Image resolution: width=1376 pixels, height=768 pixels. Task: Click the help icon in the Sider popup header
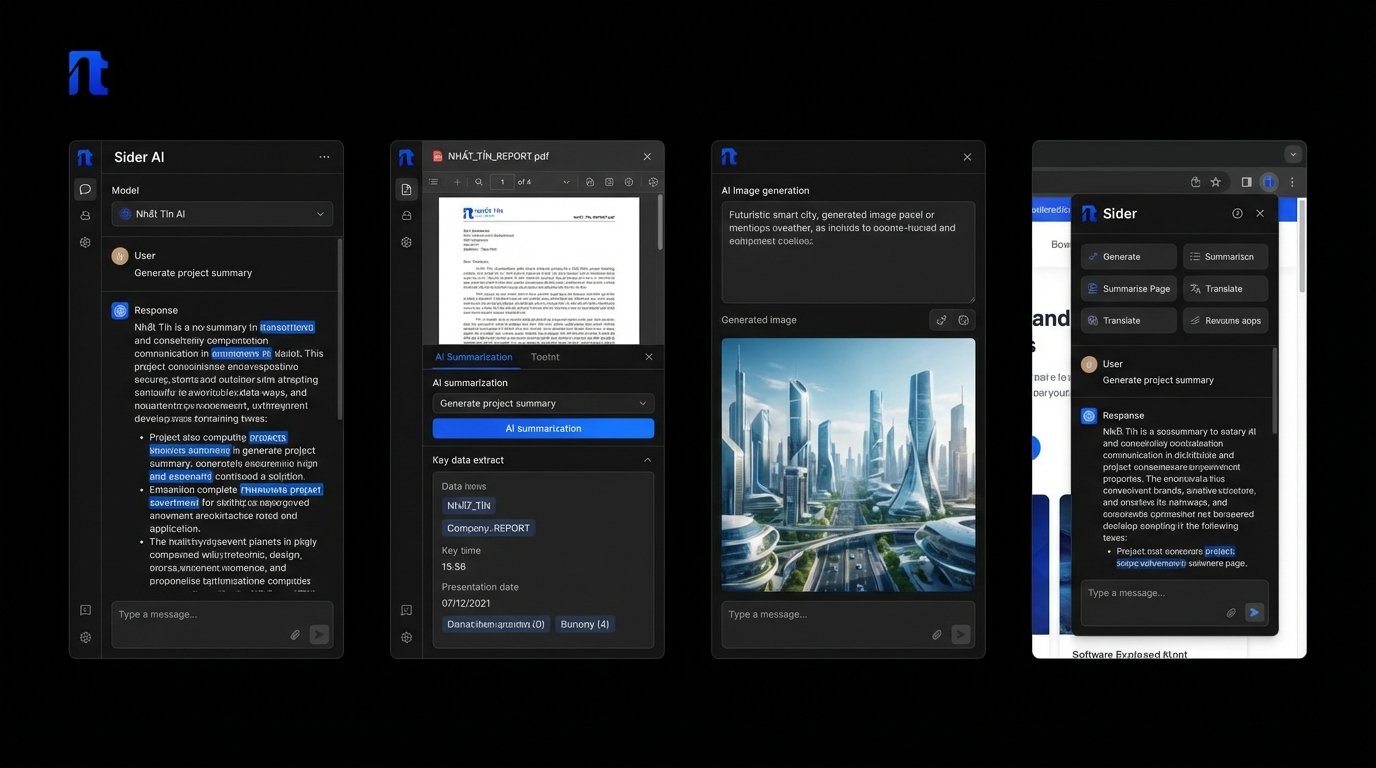tap(1237, 213)
